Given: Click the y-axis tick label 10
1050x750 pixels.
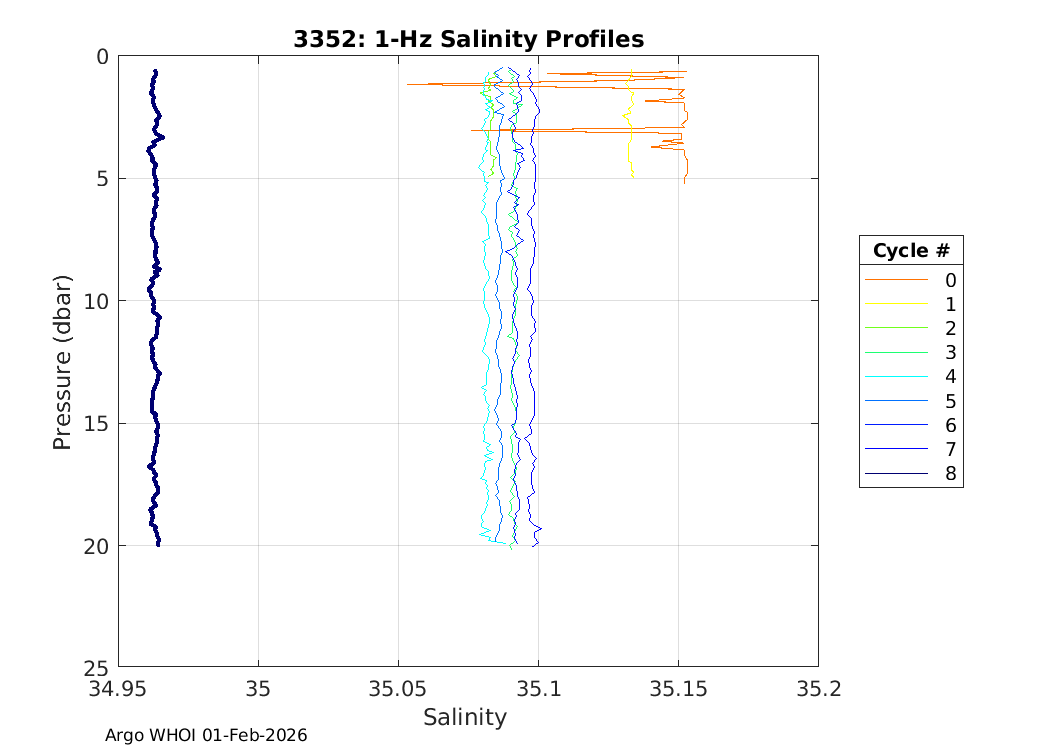Looking at the screenshot, I should pos(94,301).
